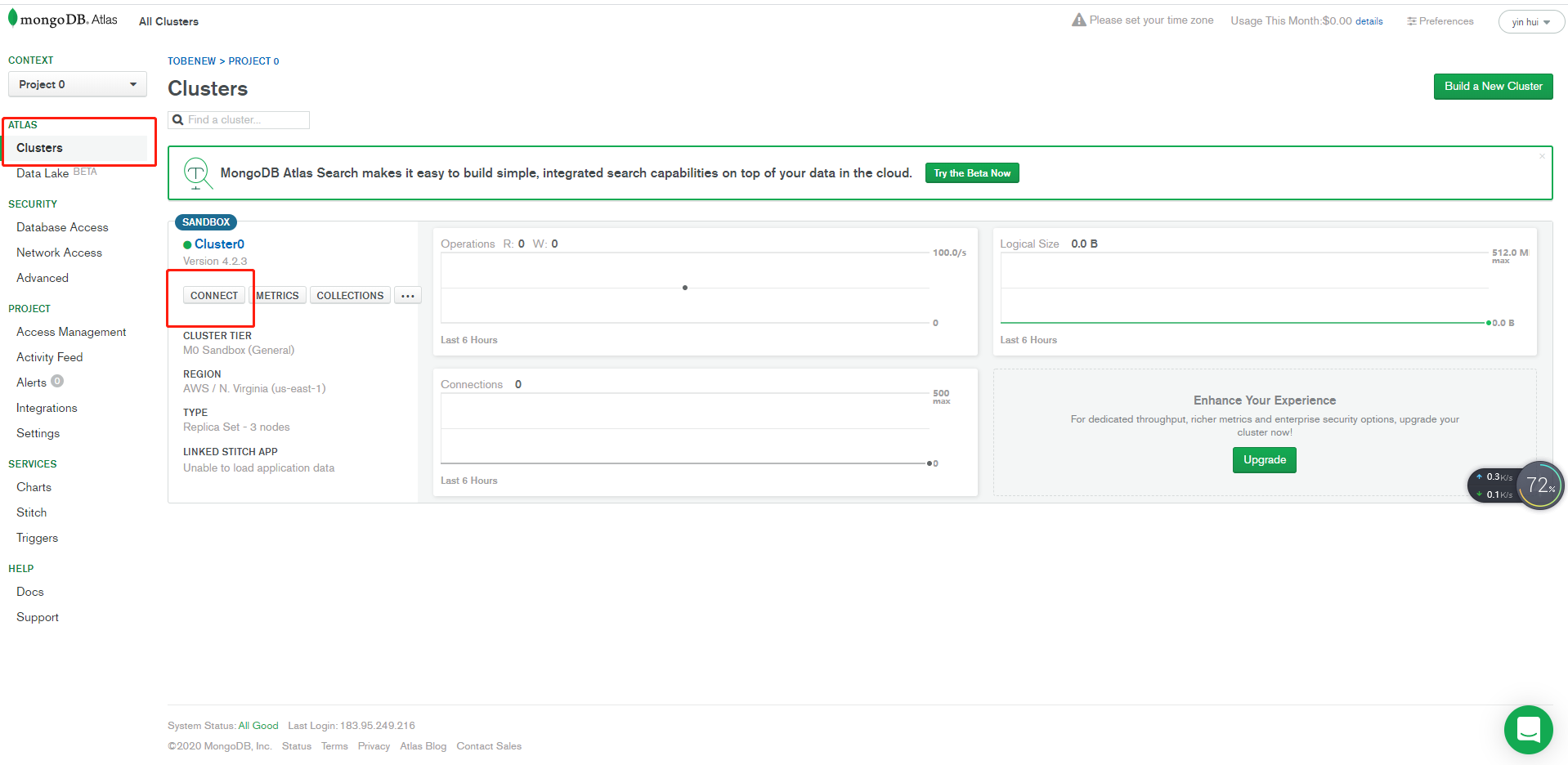Viewport: 1568px width, 765px height.
Task: Click the green Cluster0 status dot
Action: [x=187, y=244]
